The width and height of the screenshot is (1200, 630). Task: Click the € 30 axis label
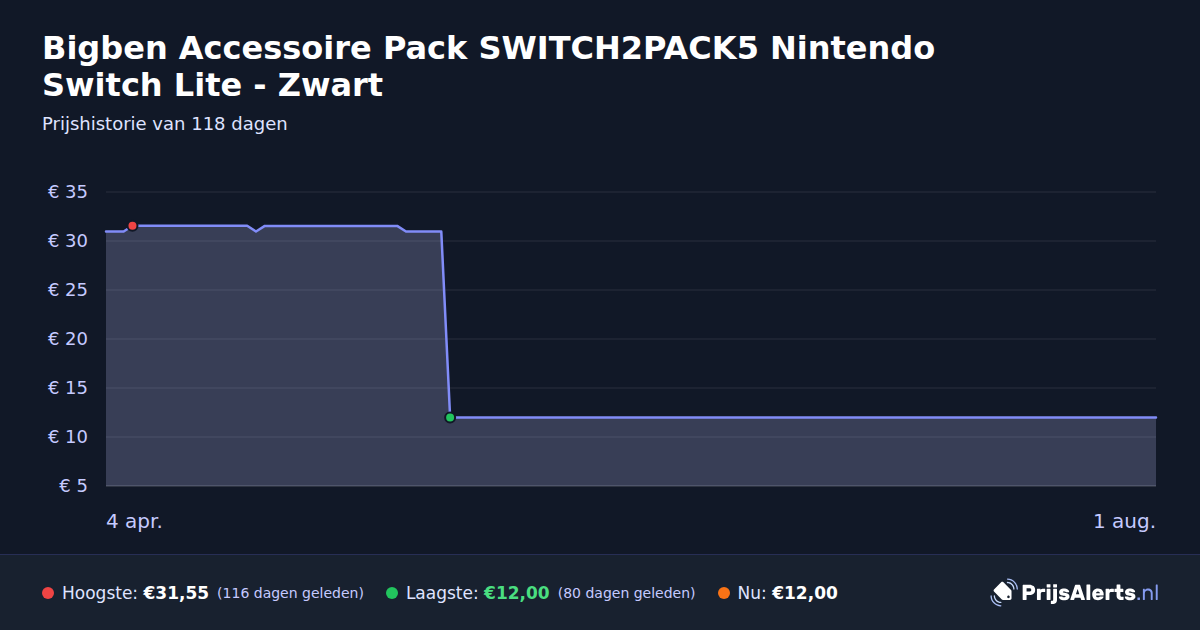click(x=68, y=241)
